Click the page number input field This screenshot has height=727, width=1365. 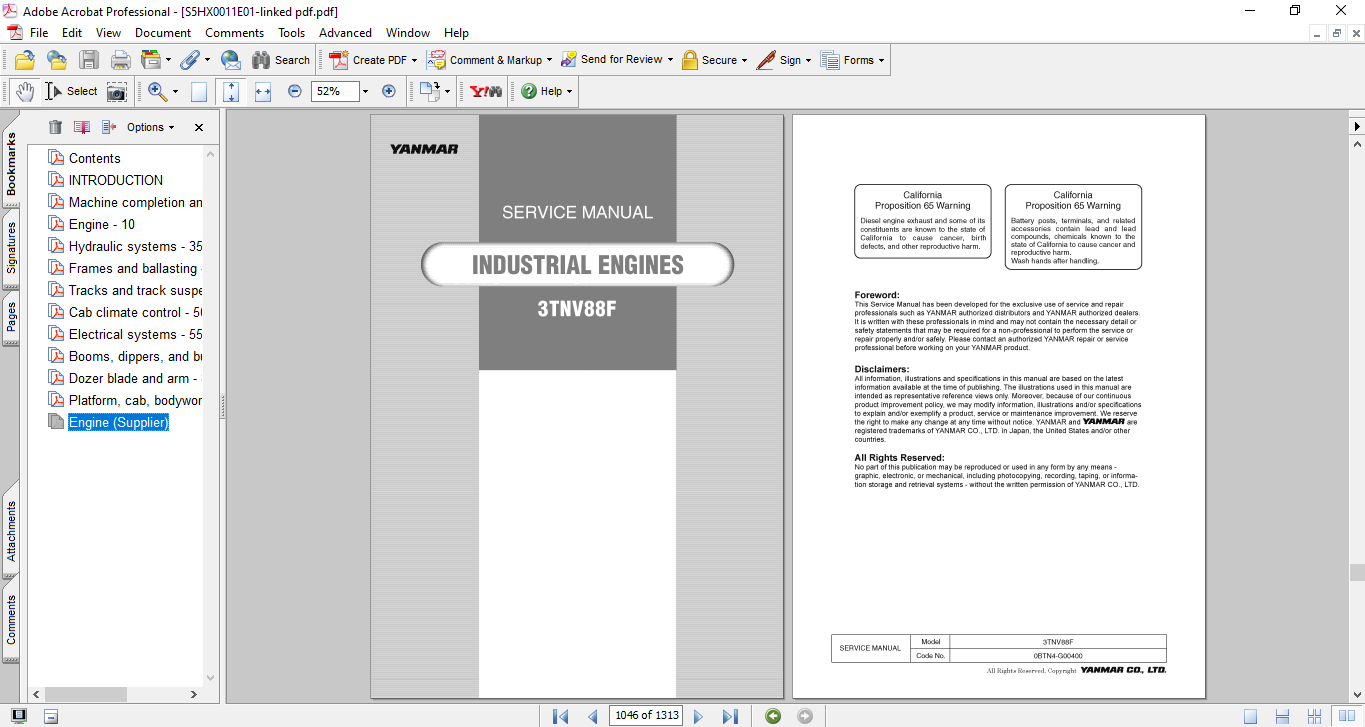point(645,715)
